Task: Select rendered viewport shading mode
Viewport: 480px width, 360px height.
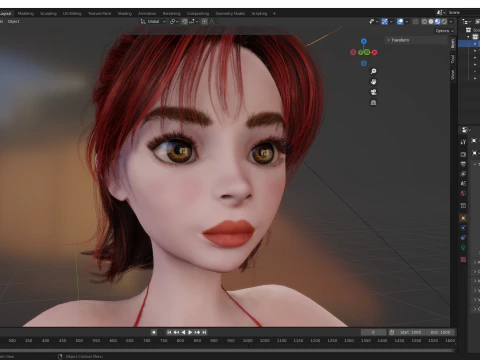Action: [444, 22]
